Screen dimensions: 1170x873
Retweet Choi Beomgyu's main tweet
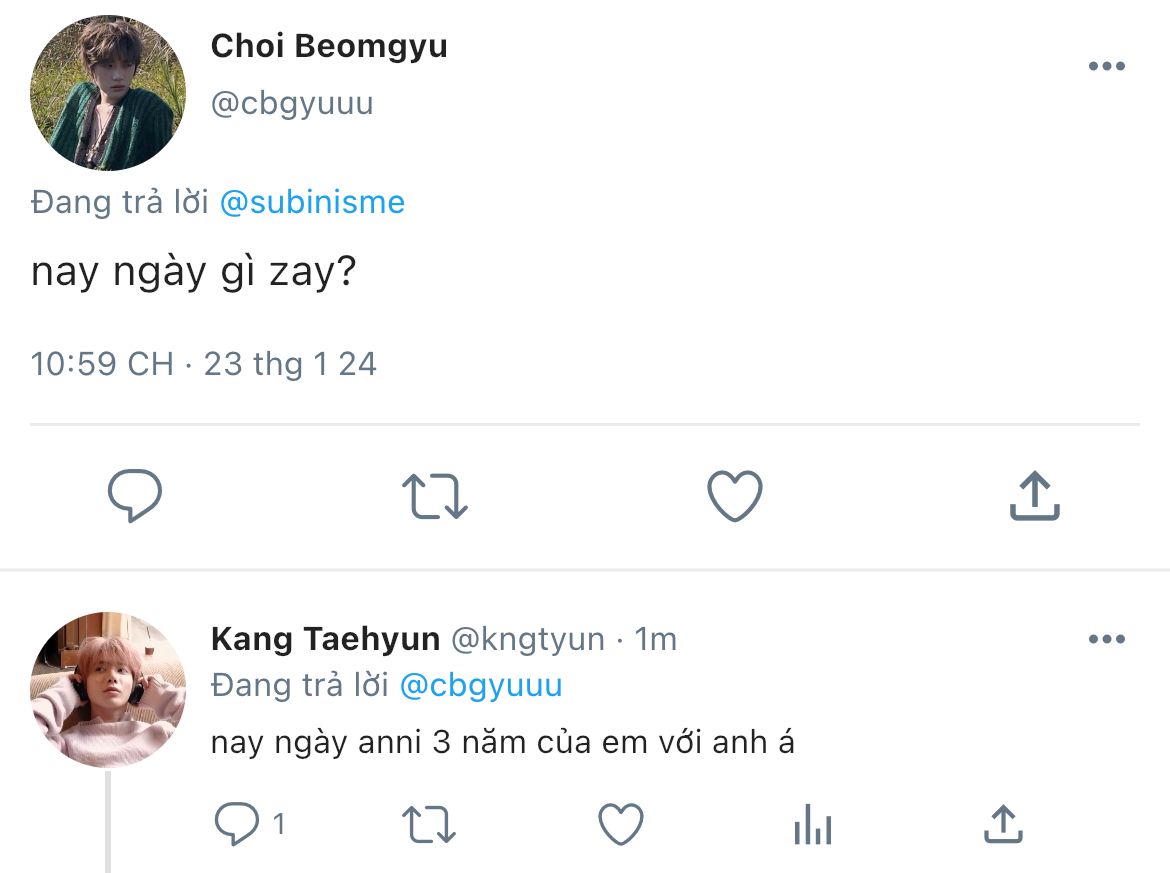(x=434, y=496)
